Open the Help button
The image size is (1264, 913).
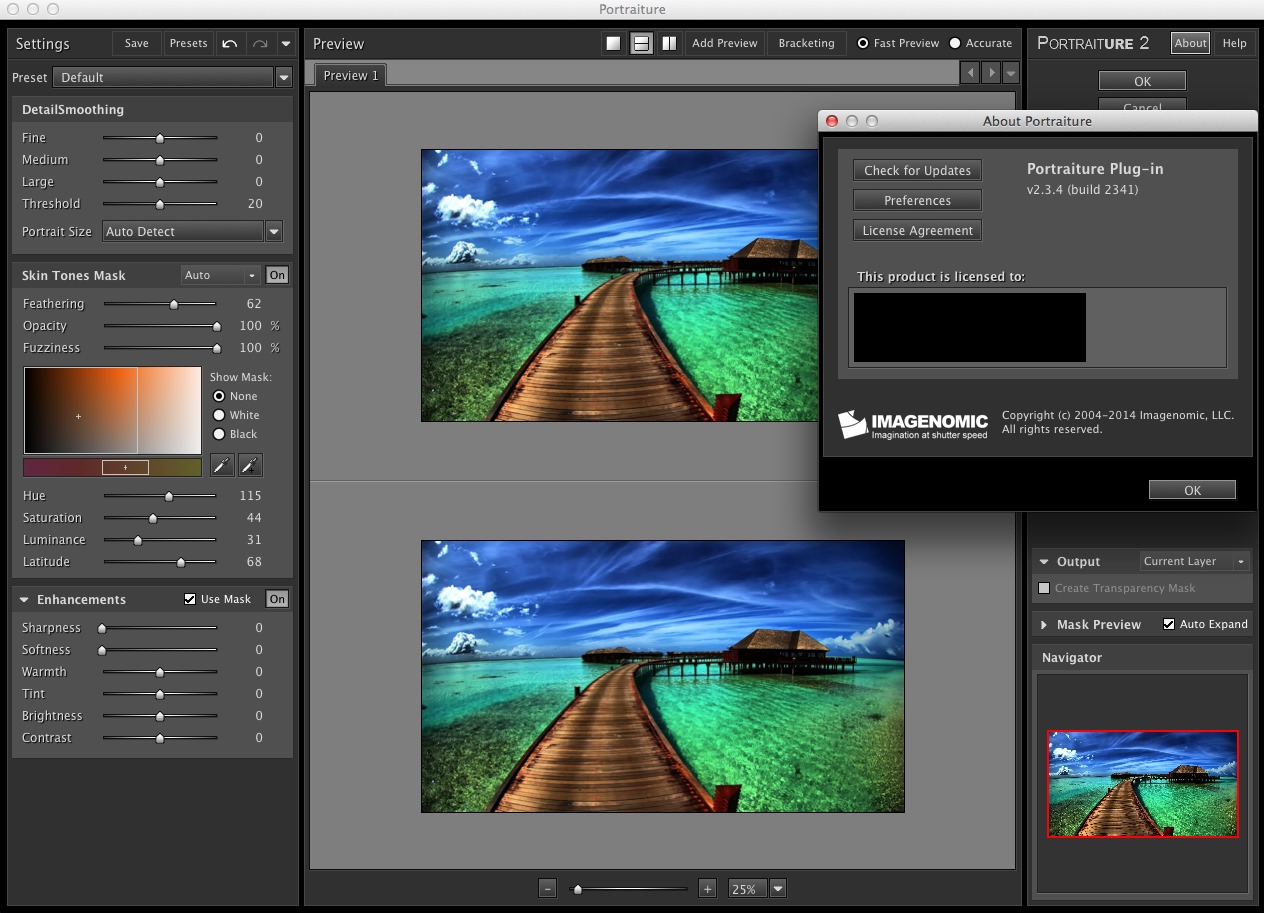(x=1235, y=43)
